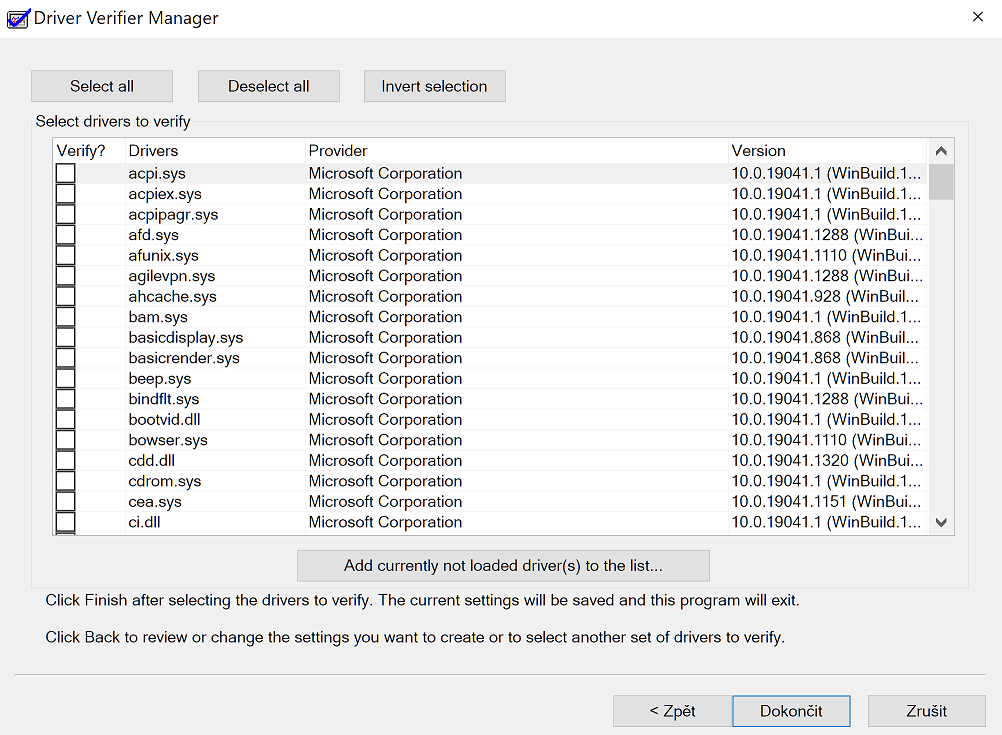The image size is (1002, 735).
Task: Toggle verification for cdrom.sys
Action: (65, 481)
